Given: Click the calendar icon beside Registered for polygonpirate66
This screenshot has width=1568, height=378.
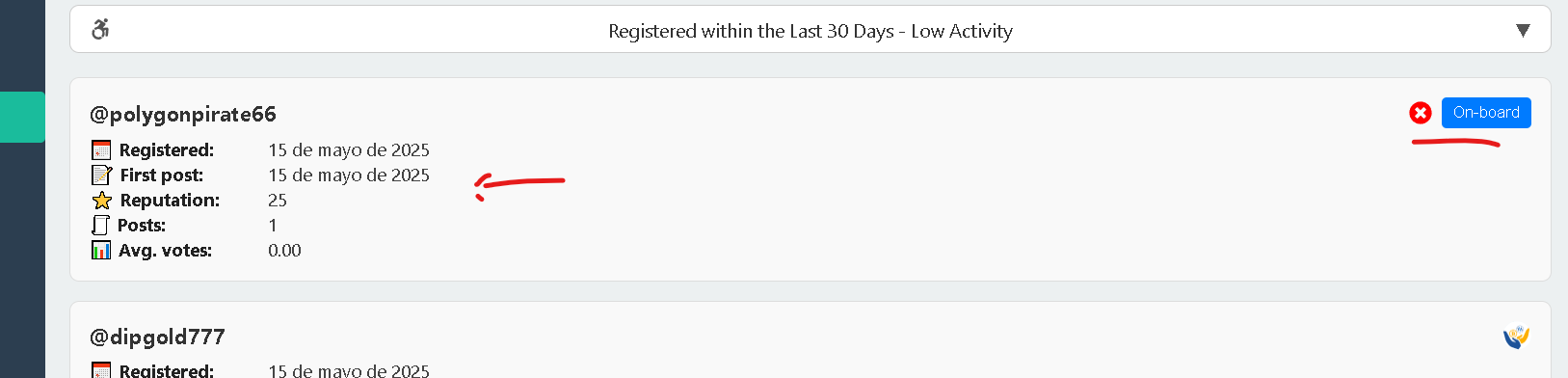Looking at the screenshot, I should pyautogui.click(x=101, y=149).
